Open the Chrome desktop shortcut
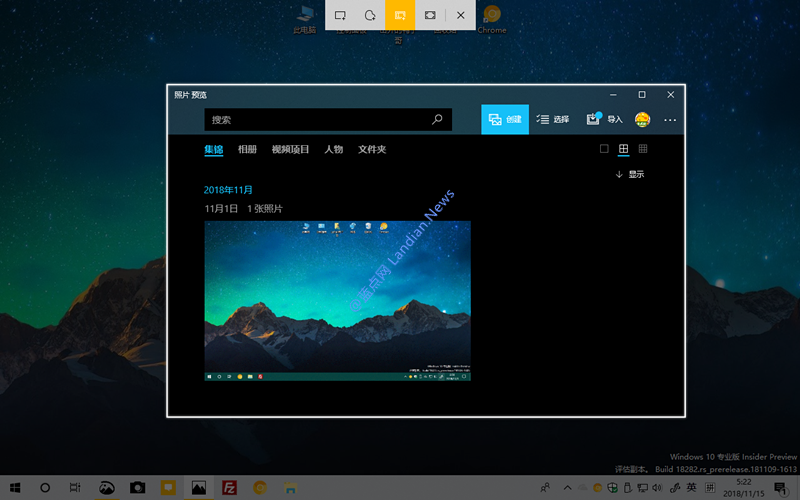Image resolution: width=800 pixels, height=500 pixels. [492, 19]
